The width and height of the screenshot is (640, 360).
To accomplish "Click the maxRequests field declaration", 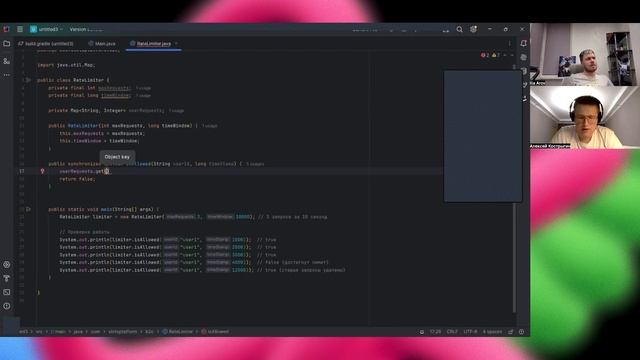I will (89, 88).
